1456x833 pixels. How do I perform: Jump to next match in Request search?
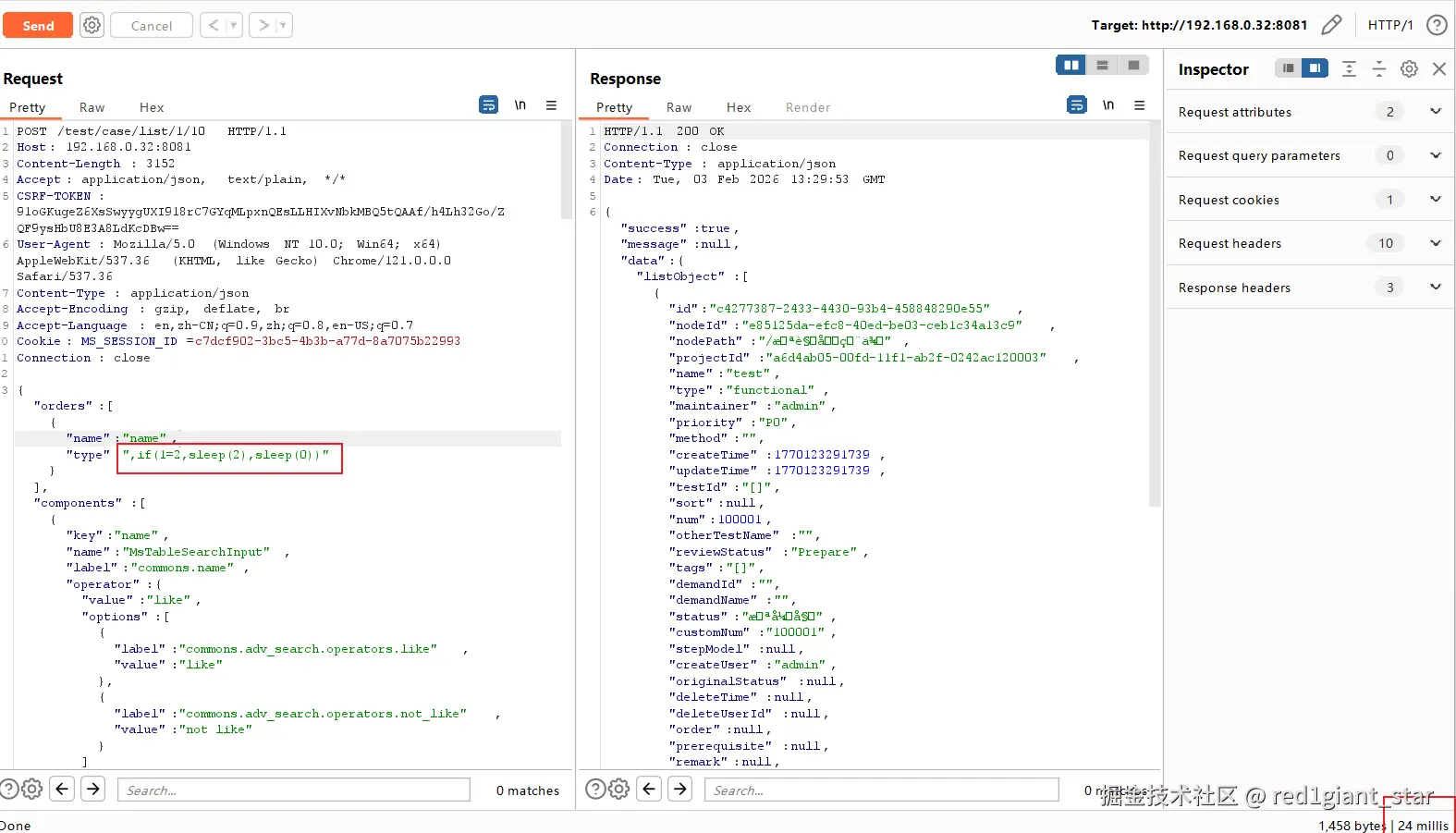click(93, 789)
